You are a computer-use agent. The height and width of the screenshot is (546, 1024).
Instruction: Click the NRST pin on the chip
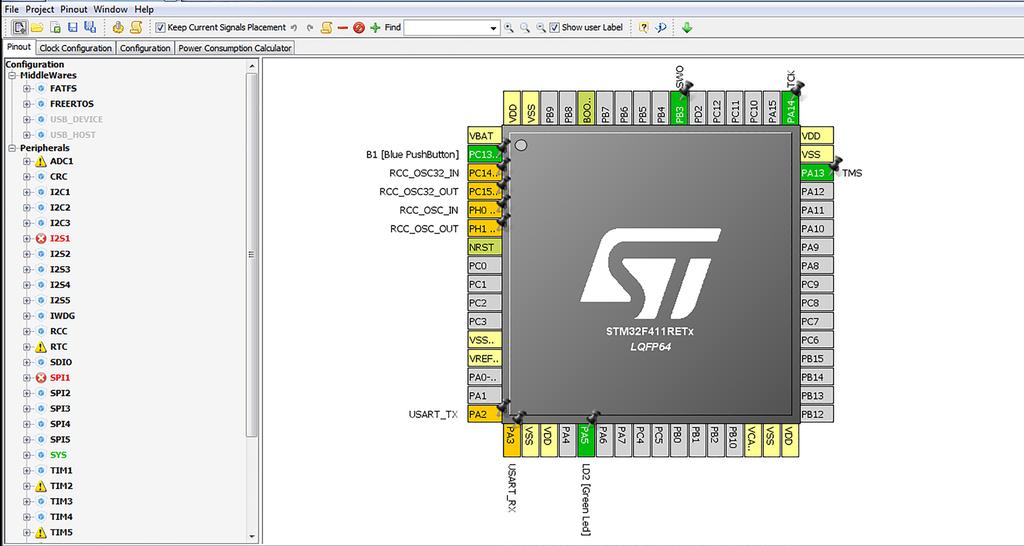(485, 247)
